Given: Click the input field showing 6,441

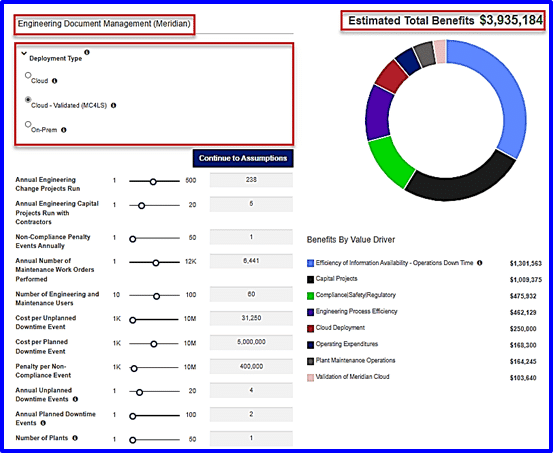Looking at the screenshot, I should pos(251,261).
